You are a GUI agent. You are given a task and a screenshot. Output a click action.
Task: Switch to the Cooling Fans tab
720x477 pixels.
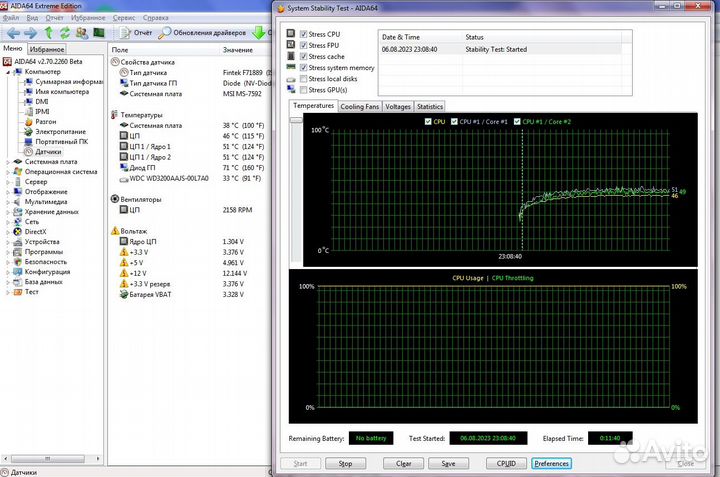coord(359,106)
